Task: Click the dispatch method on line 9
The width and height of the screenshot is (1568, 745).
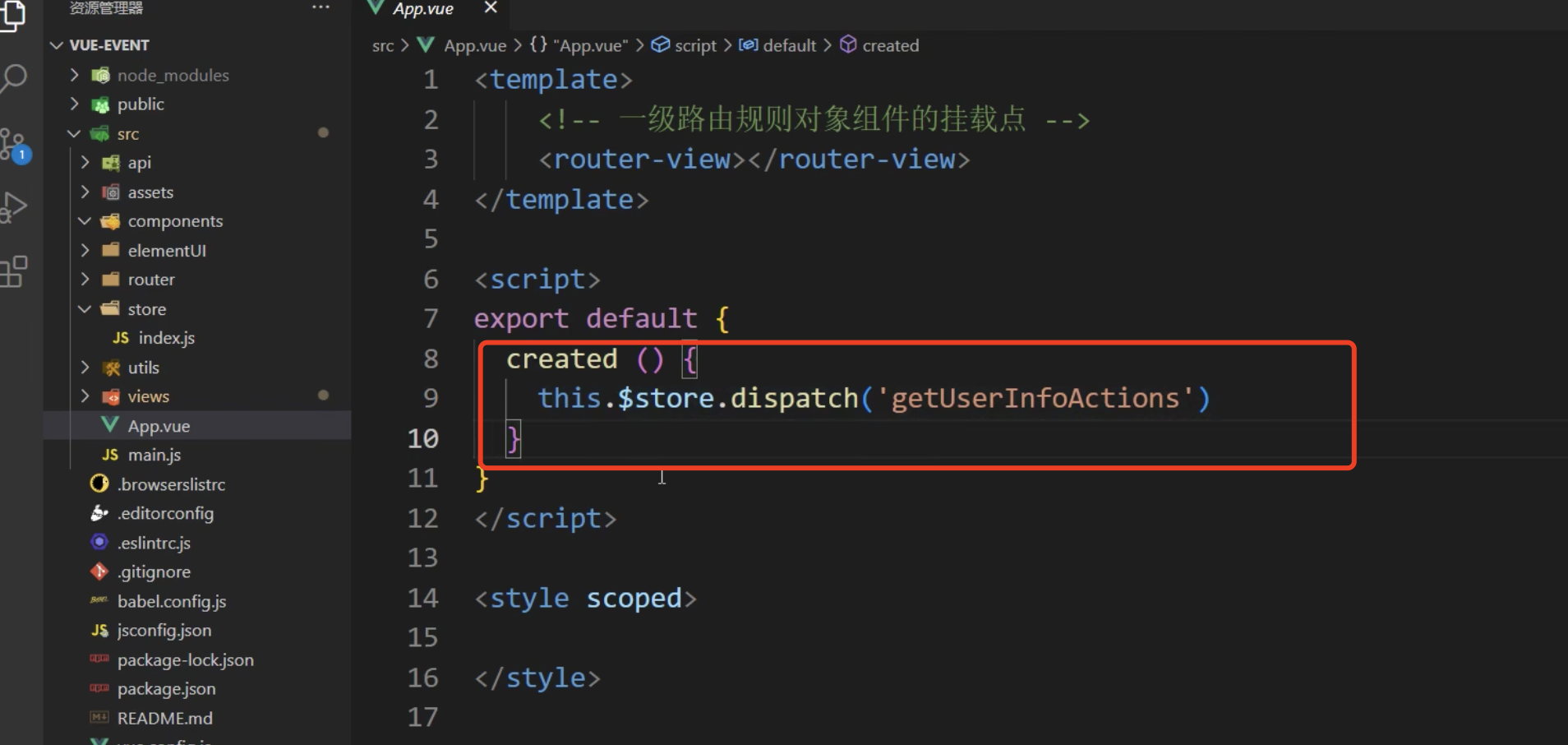Action: click(794, 399)
